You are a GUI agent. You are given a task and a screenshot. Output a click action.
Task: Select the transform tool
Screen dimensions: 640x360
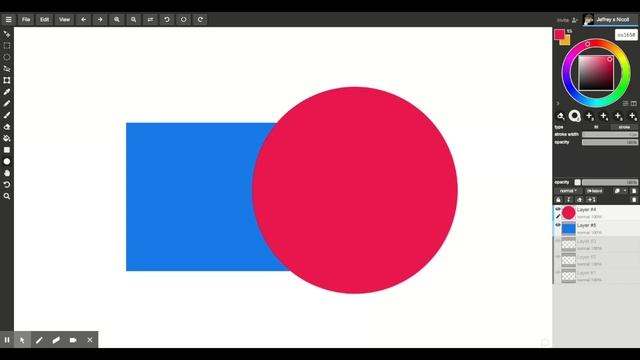click(7, 80)
